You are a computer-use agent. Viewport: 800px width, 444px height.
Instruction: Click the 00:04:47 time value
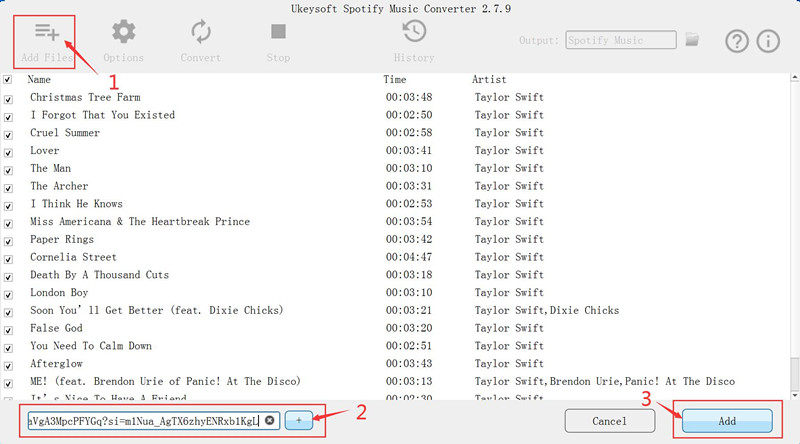pos(409,257)
